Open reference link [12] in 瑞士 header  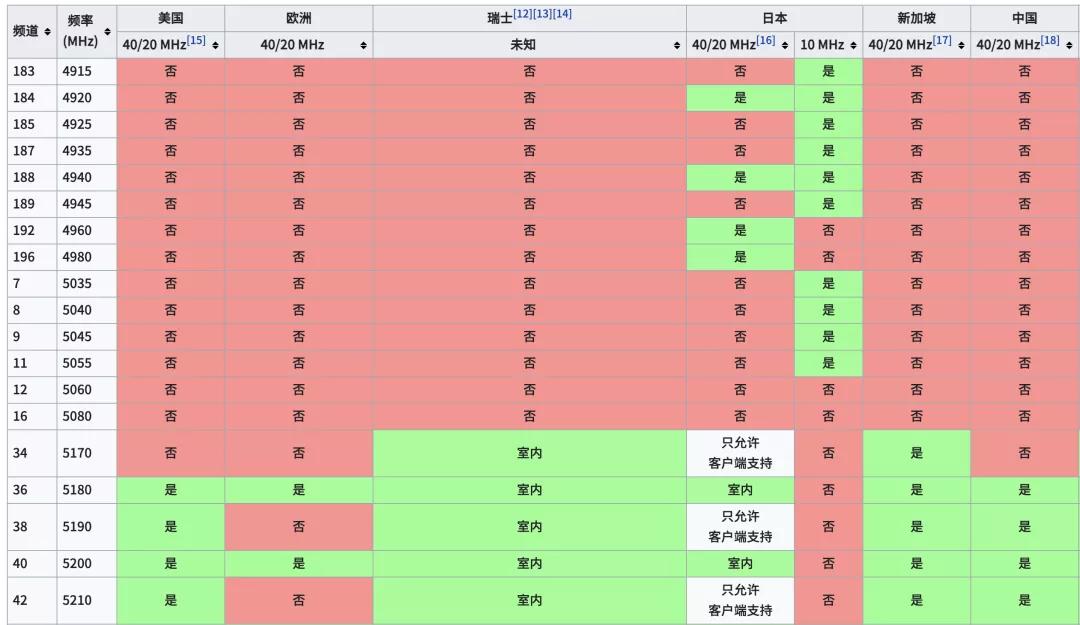(x=521, y=13)
